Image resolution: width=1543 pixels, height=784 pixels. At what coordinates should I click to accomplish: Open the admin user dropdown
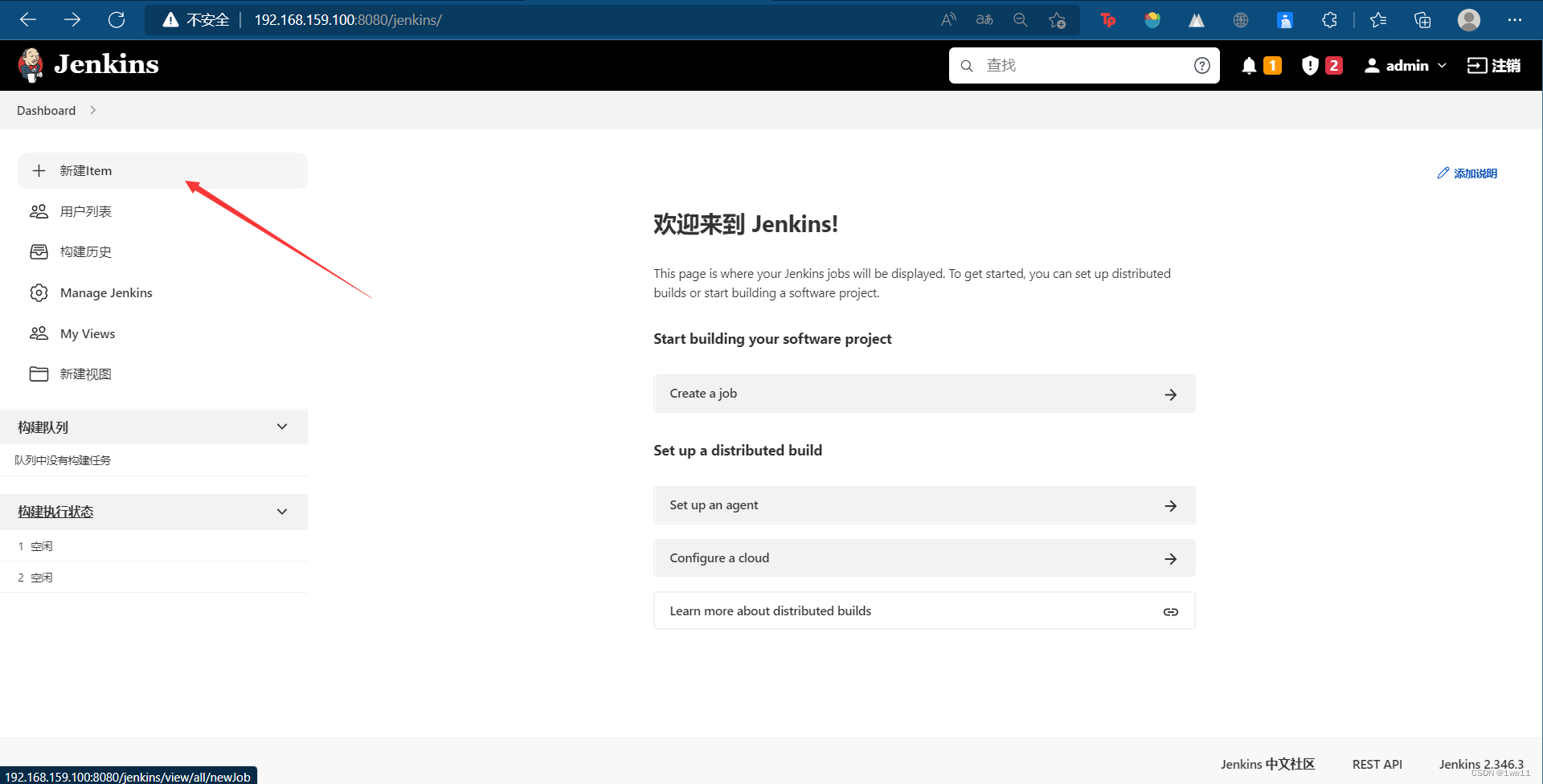(1406, 66)
